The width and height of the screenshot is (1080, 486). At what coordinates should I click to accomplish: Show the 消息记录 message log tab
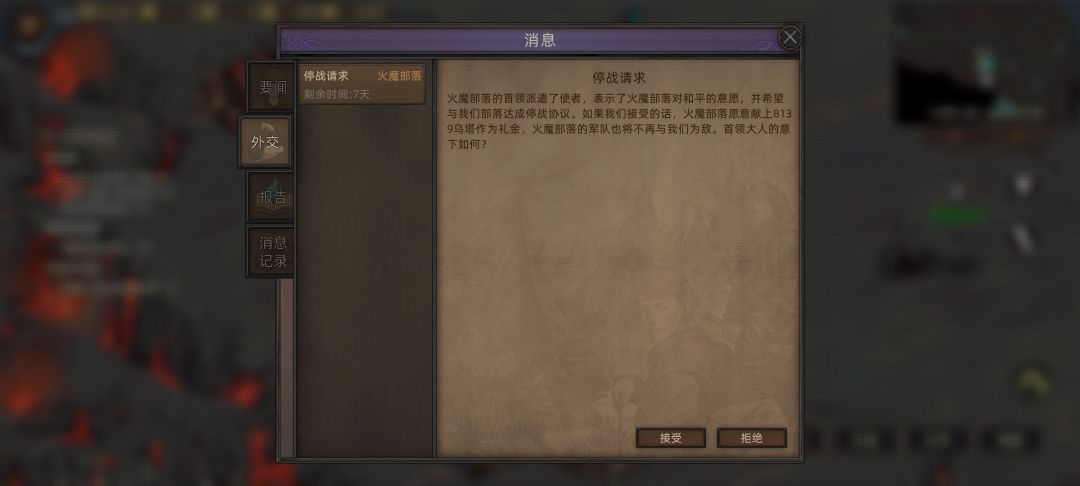[x=271, y=252]
